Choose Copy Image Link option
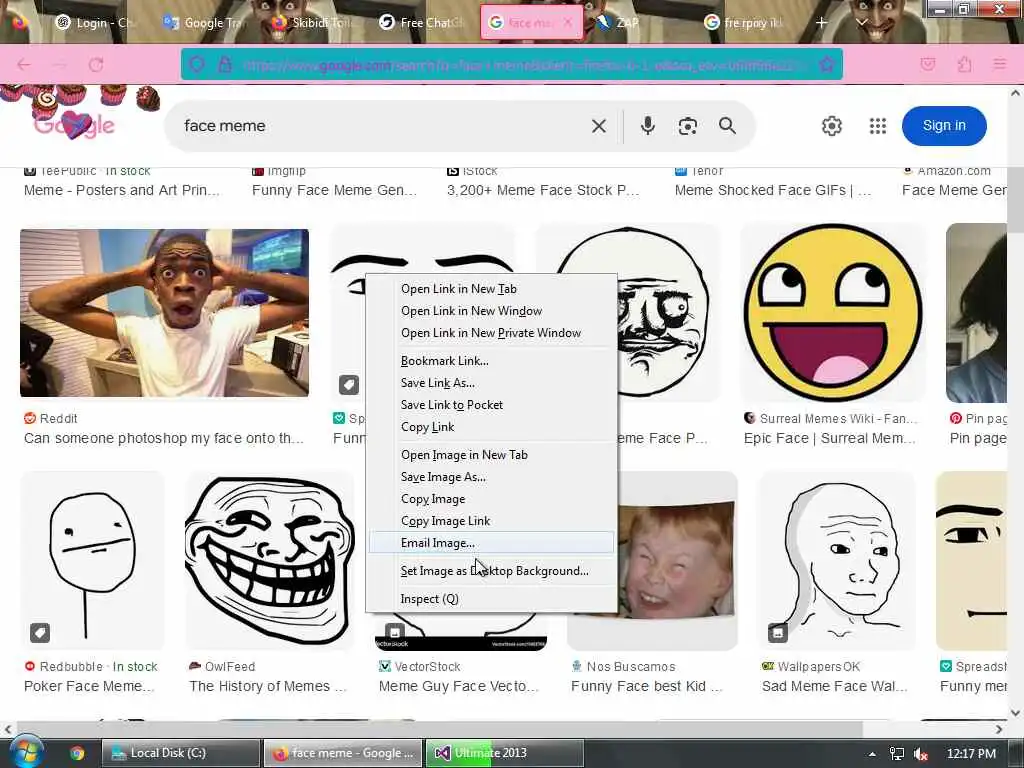The image size is (1024, 768). click(491, 521)
